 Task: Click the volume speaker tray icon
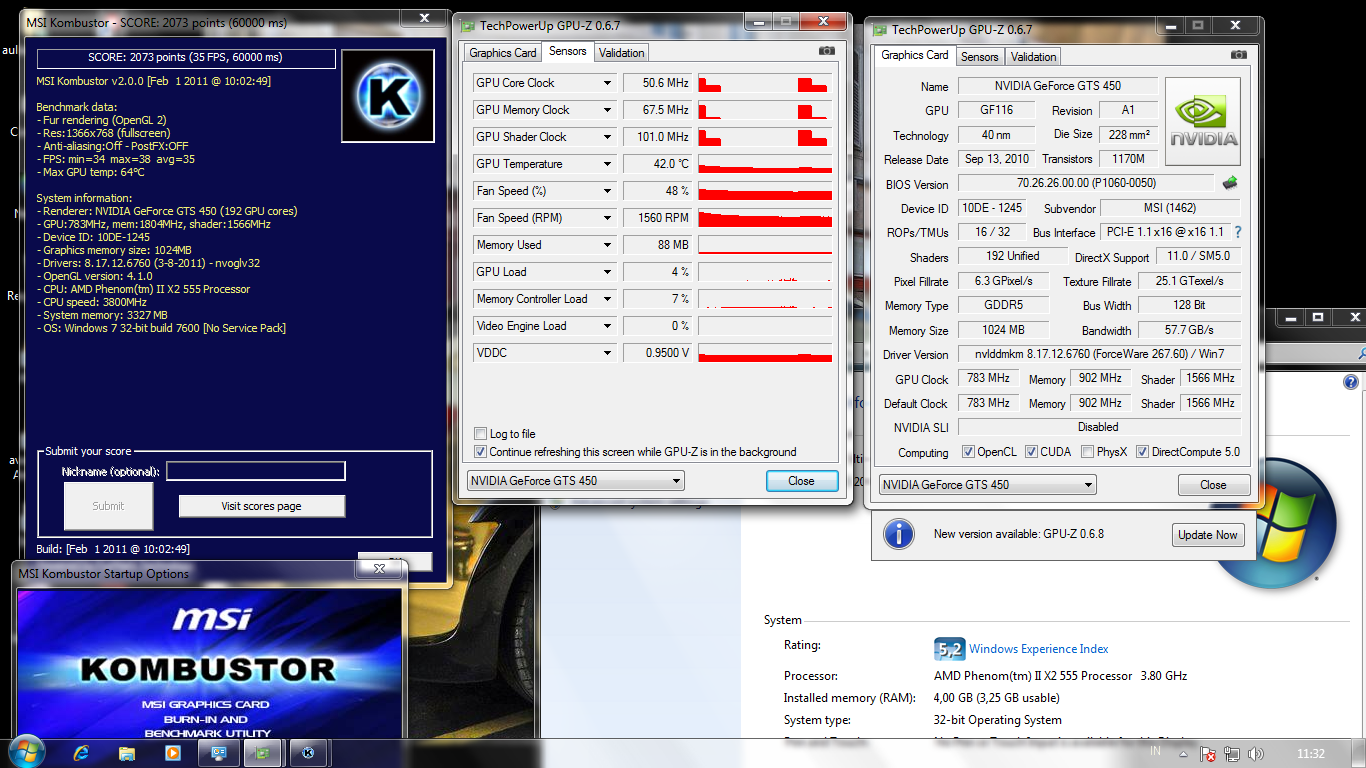1256,753
